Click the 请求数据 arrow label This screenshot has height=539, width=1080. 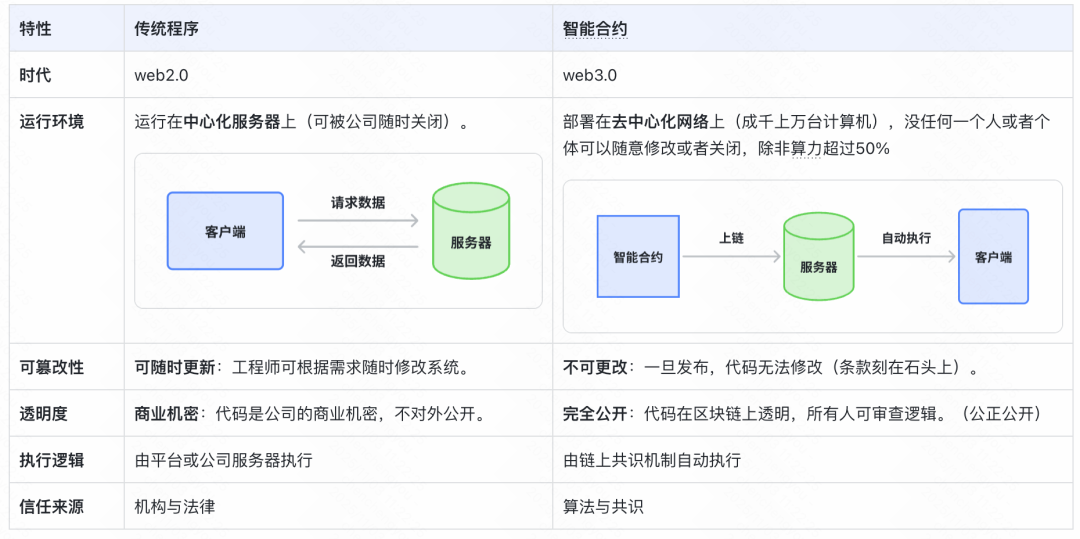pos(358,202)
